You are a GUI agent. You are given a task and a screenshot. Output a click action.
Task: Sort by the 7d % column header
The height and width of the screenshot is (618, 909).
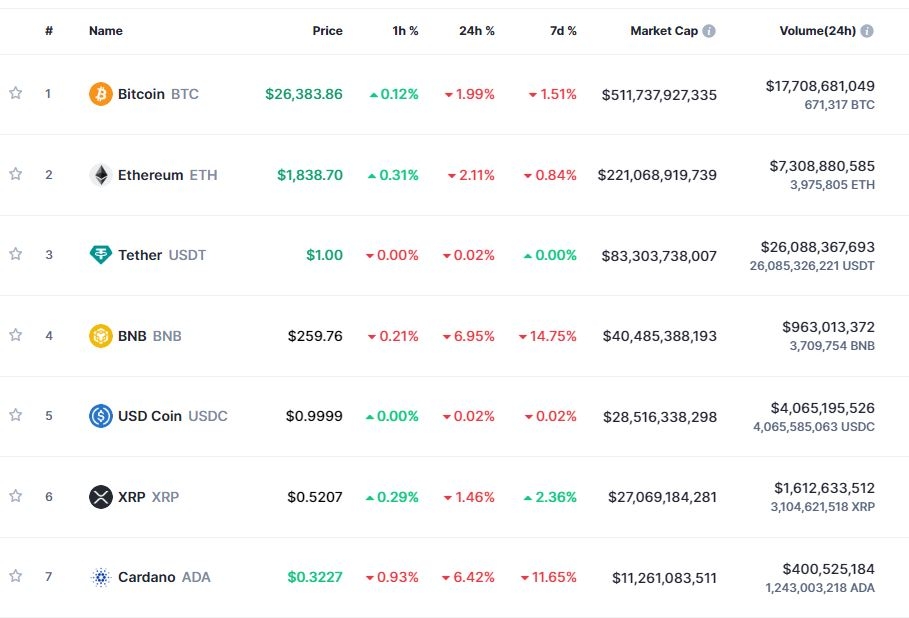[x=563, y=31]
